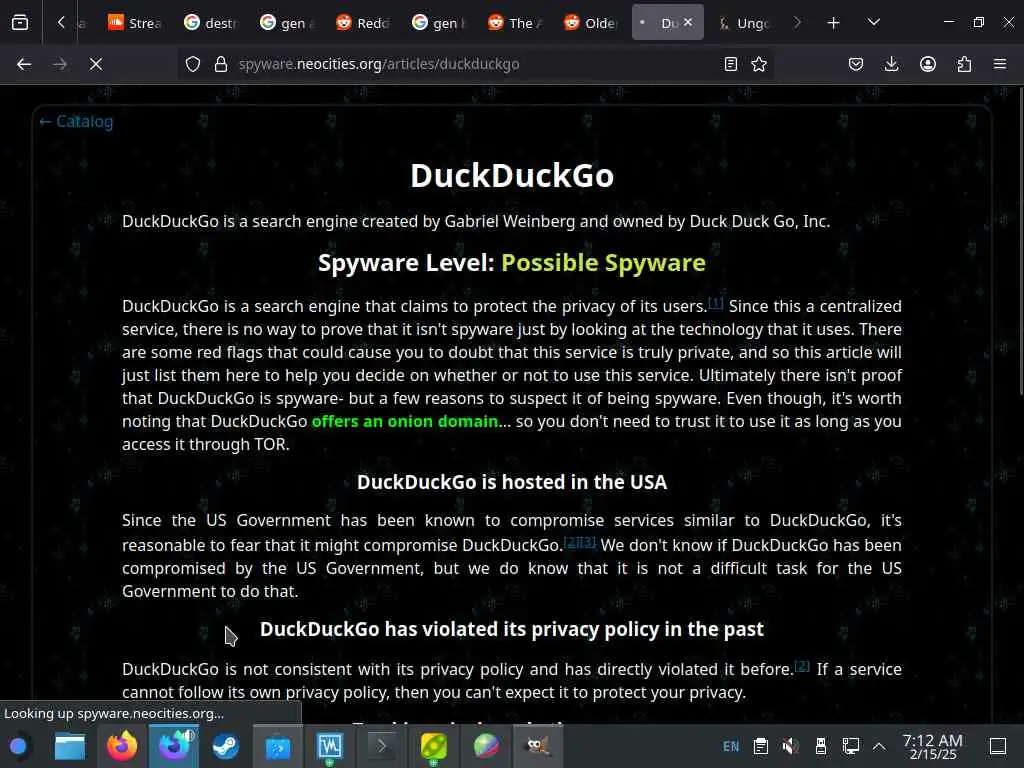This screenshot has width=1024, height=768.
Task: Go back one page
Action: click(x=24, y=64)
